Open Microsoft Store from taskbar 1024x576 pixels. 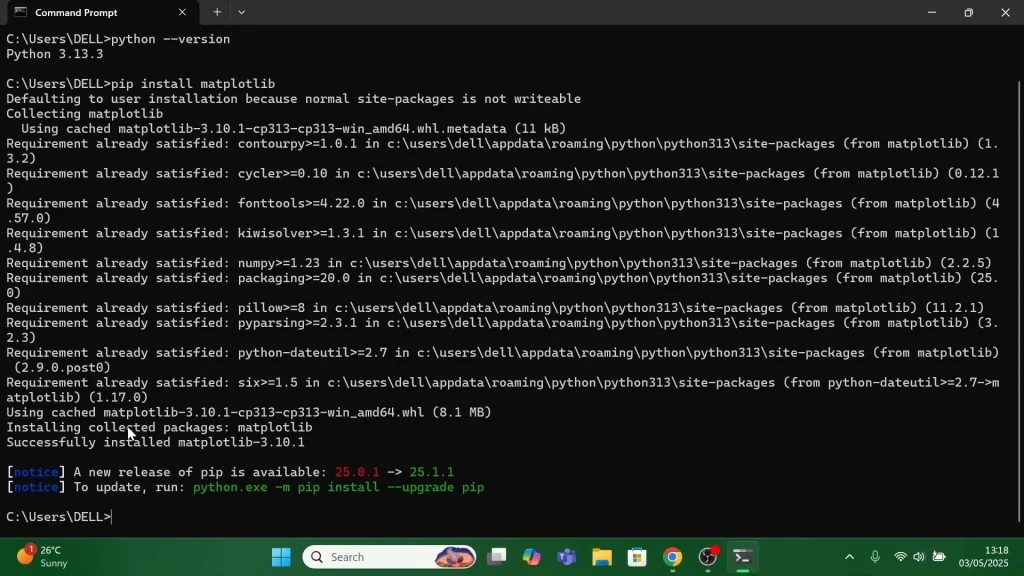(637, 557)
